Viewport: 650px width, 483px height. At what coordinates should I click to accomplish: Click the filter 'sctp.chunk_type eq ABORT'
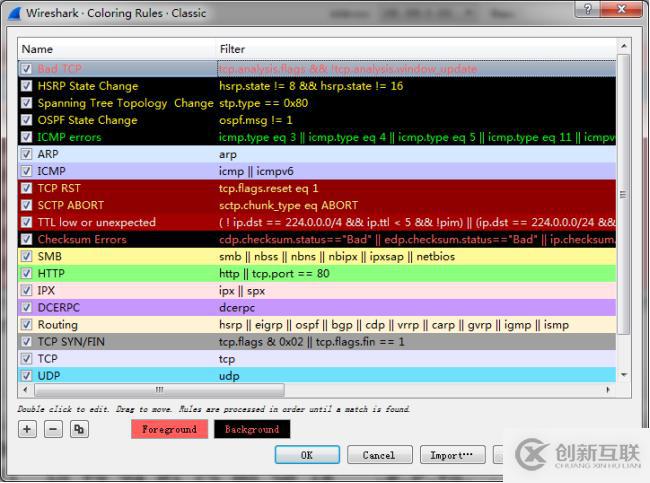tap(289, 205)
